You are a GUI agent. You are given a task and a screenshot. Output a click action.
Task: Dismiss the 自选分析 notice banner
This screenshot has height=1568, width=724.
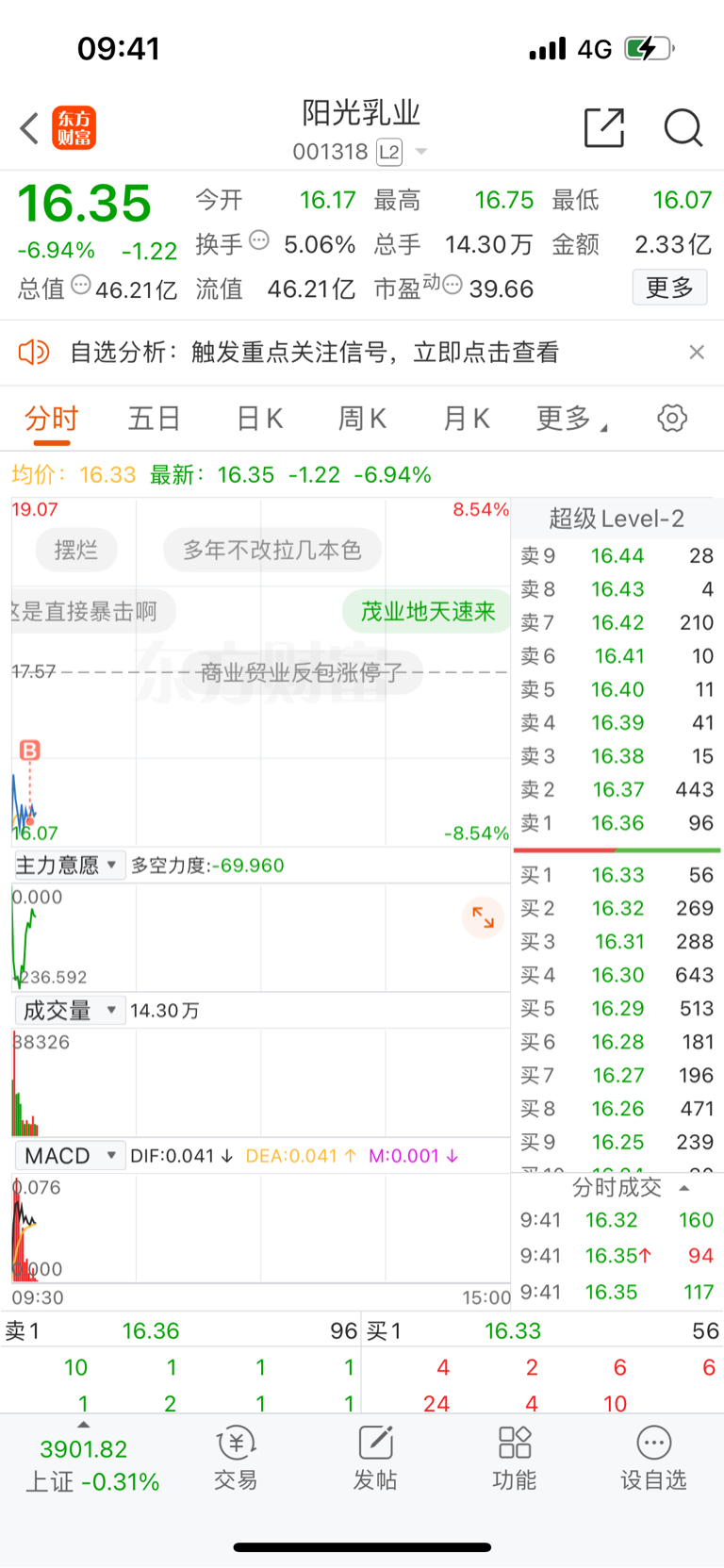(697, 352)
